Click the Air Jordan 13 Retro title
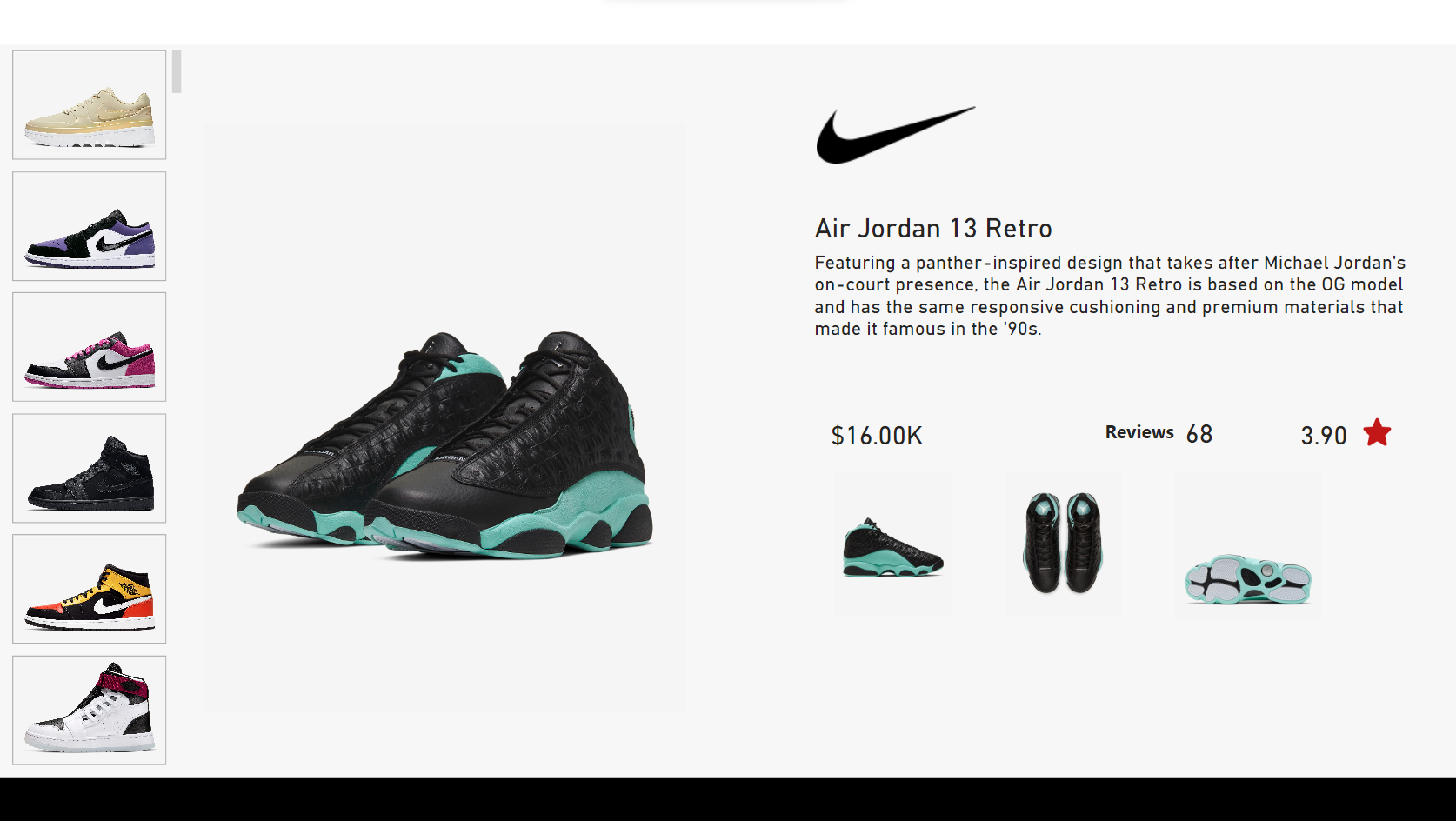 click(x=933, y=229)
